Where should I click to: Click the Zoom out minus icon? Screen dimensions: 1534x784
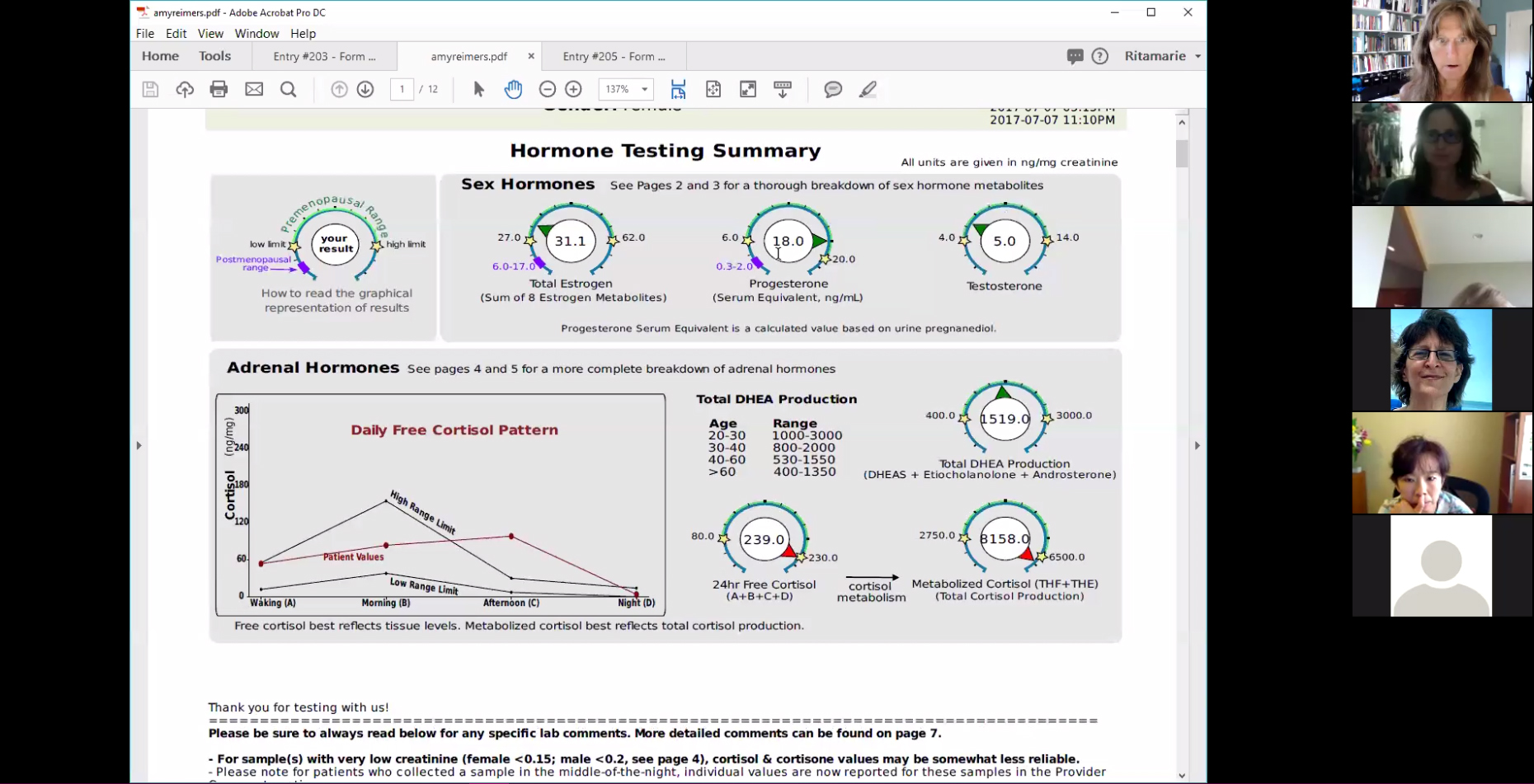tap(548, 89)
